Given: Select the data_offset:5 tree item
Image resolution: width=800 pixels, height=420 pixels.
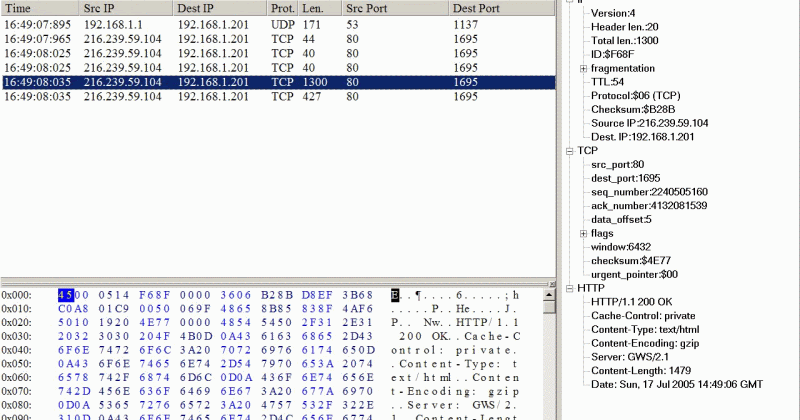Looking at the screenshot, I should point(621,220).
